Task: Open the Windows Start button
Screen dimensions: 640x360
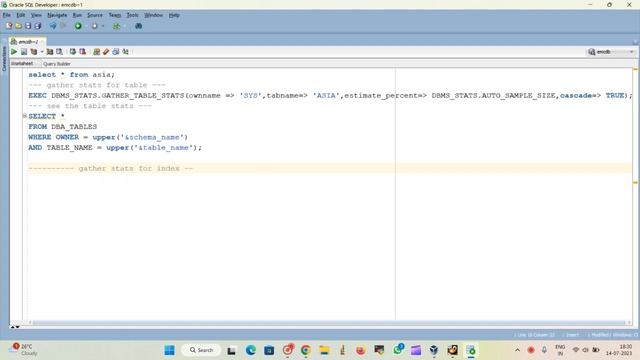Action: tap(169, 350)
